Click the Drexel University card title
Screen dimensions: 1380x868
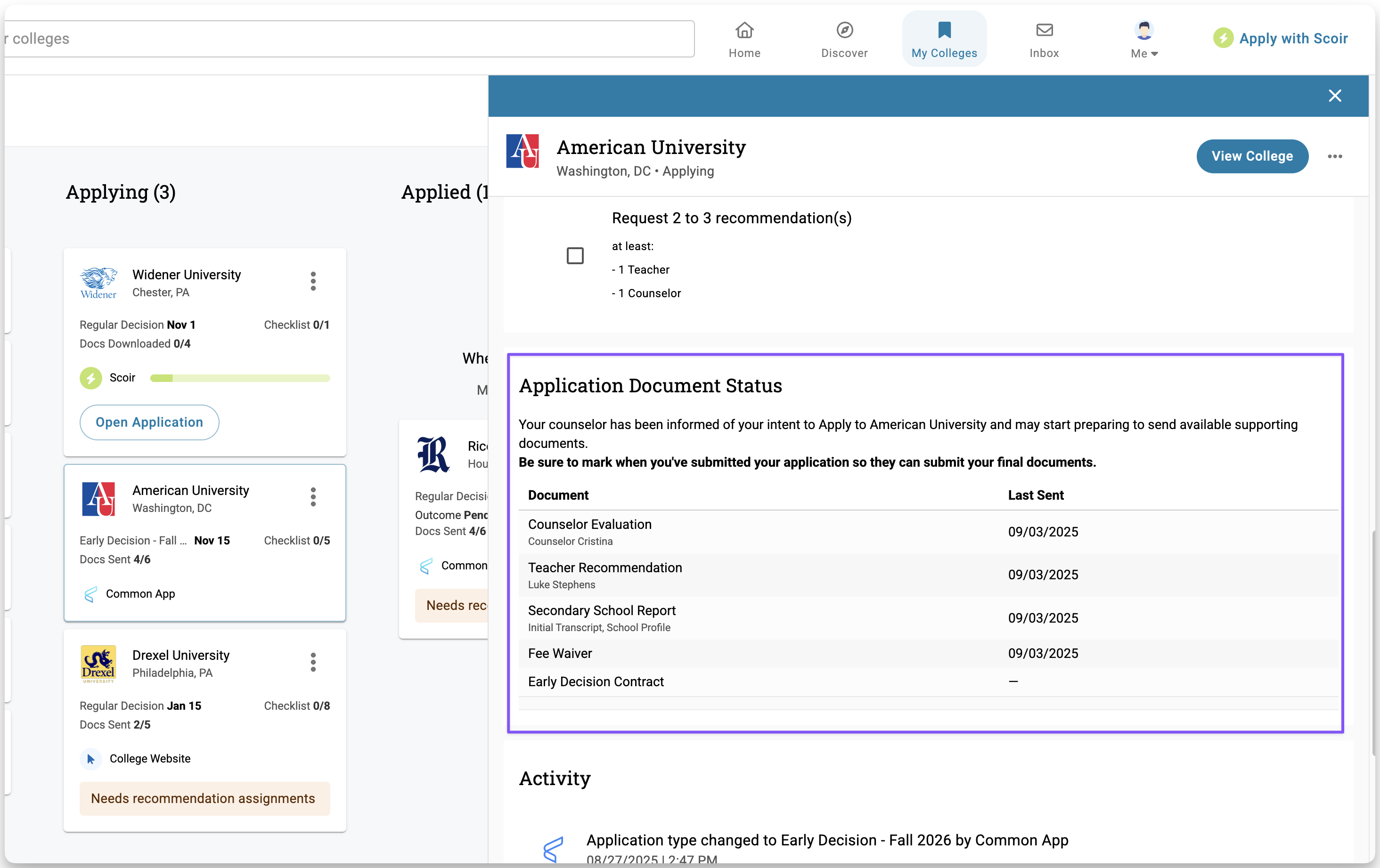click(x=181, y=655)
